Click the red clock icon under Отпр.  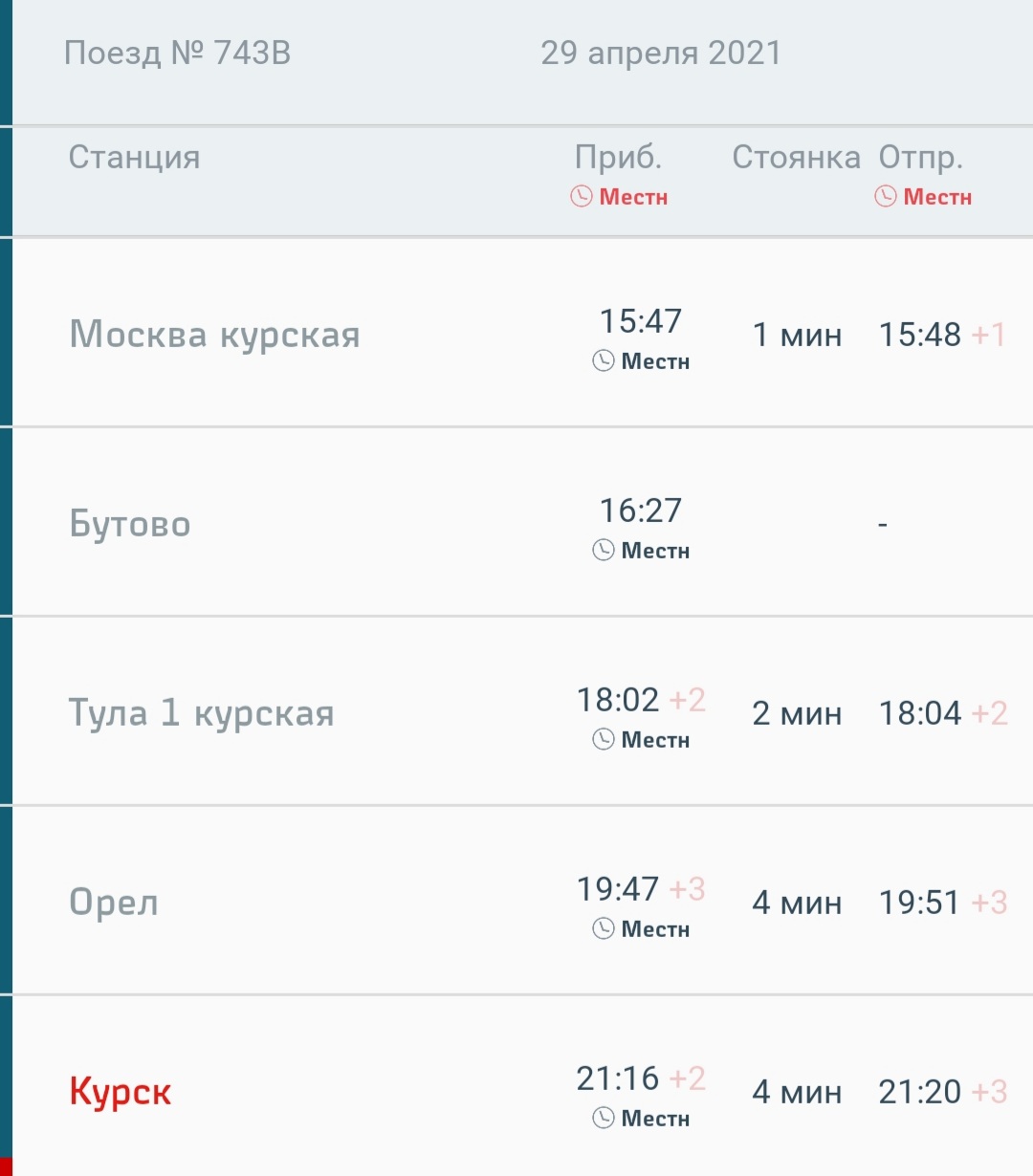coord(886,197)
